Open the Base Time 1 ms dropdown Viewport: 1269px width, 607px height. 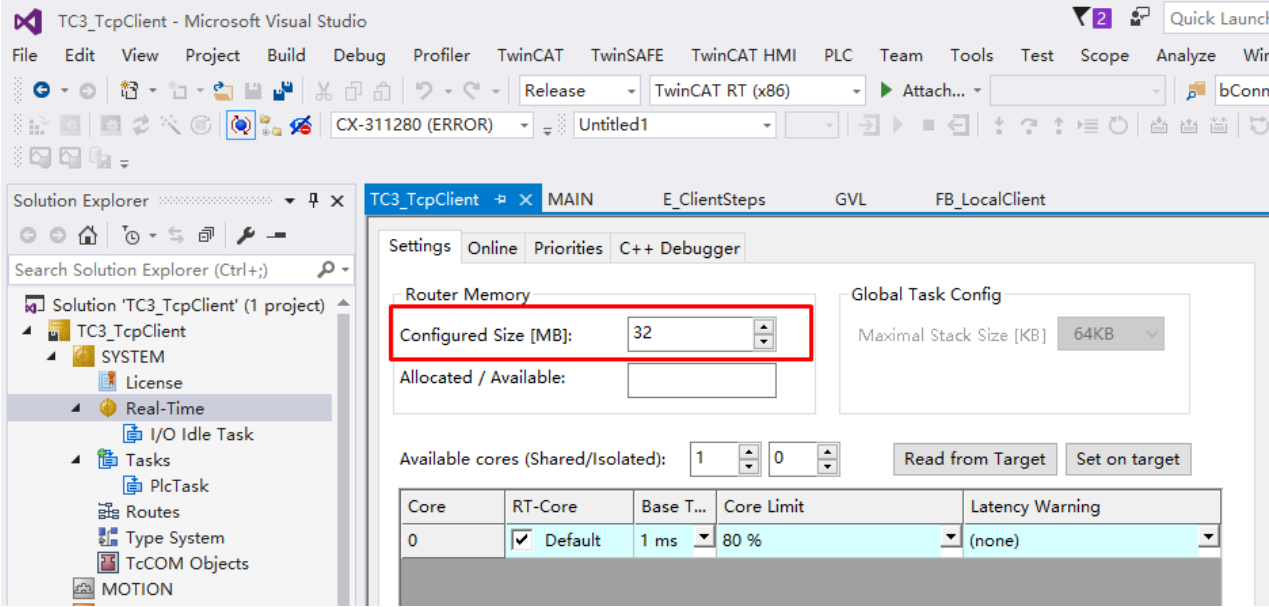pyautogui.click(x=705, y=539)
